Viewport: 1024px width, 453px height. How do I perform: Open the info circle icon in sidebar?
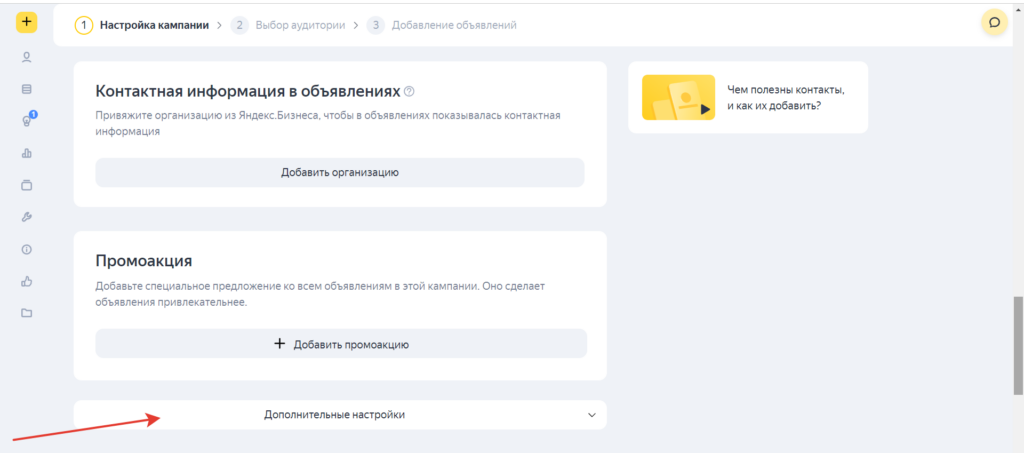27,249
